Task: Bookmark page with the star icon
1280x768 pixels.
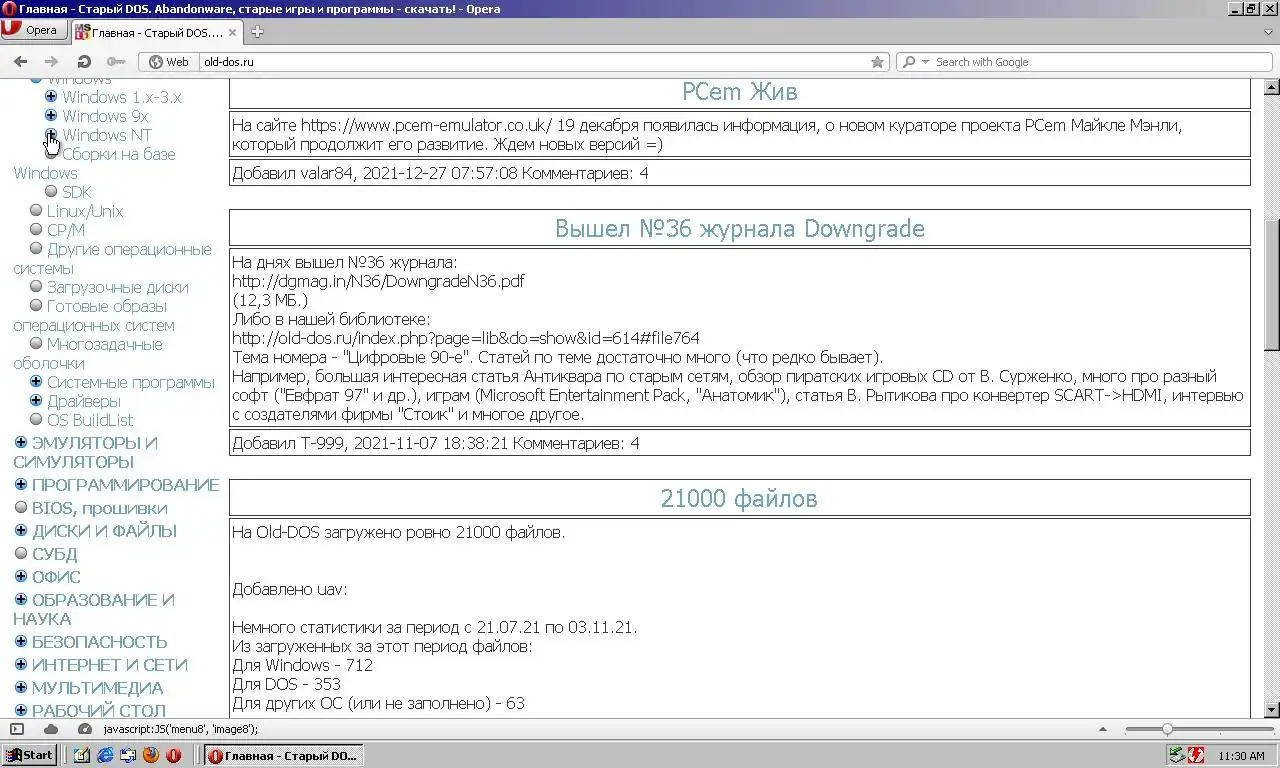Action: coord(877,62)
